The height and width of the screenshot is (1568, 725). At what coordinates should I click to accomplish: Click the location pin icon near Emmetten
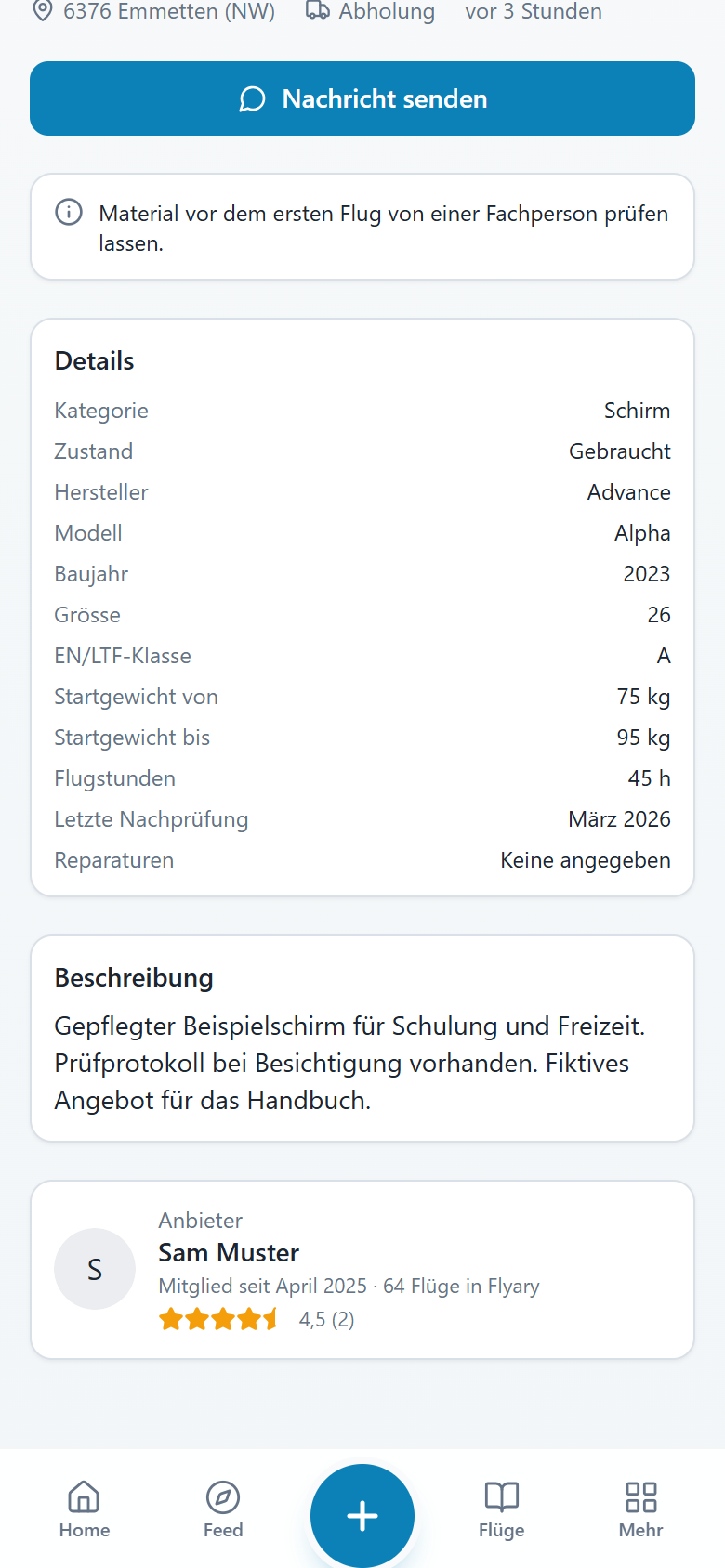click(43, 11)
